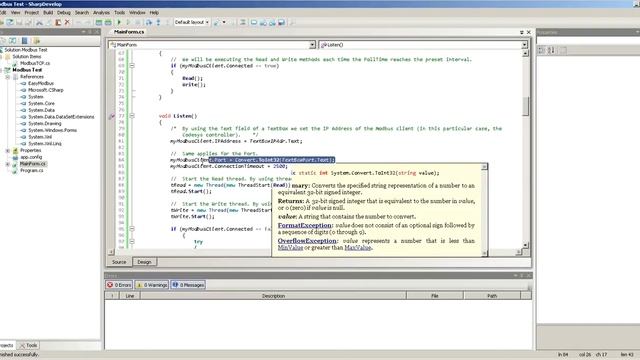Click the code editor vertical scrollbar thumb

(525, 106)
